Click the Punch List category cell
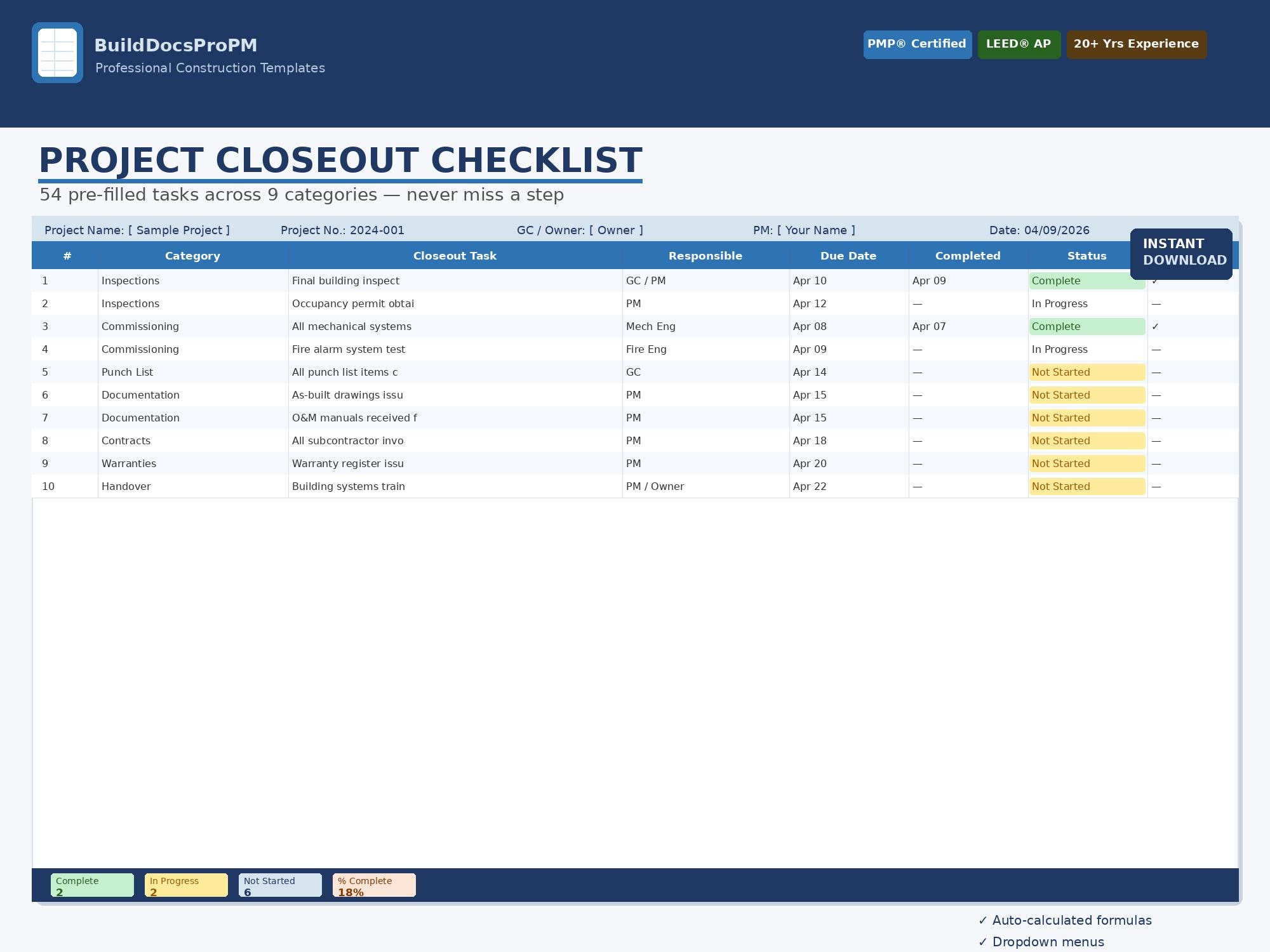Screen dimensions: 1270x952 pos(193,372)
